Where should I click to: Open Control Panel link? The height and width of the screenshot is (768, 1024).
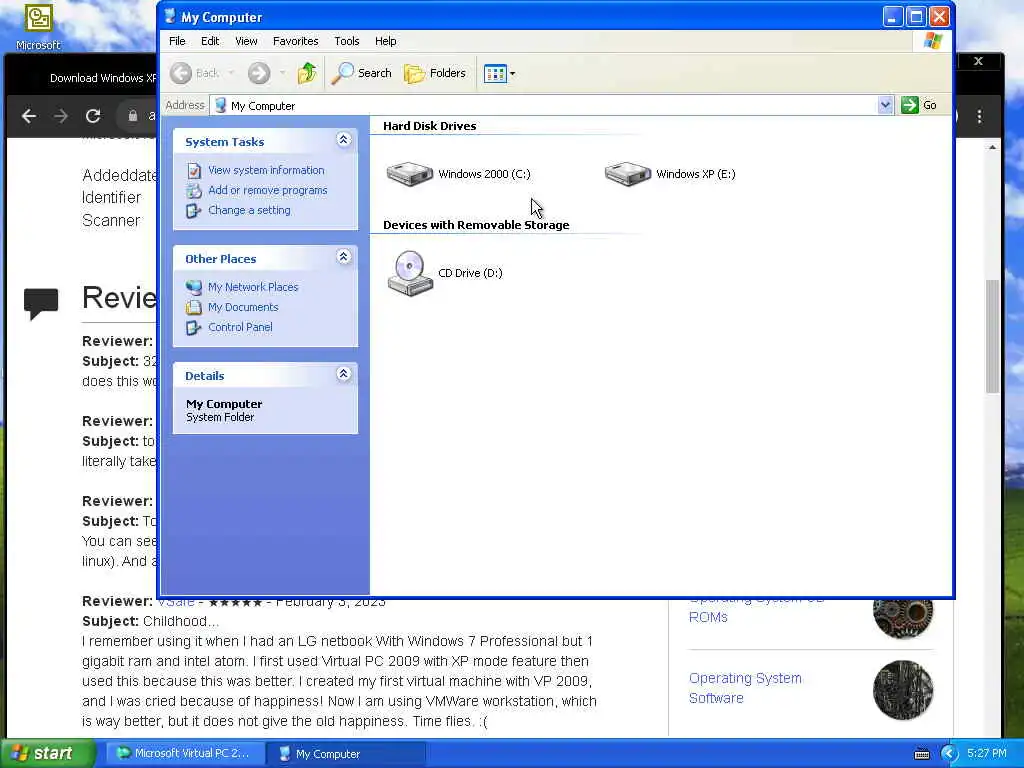point(240,327)
